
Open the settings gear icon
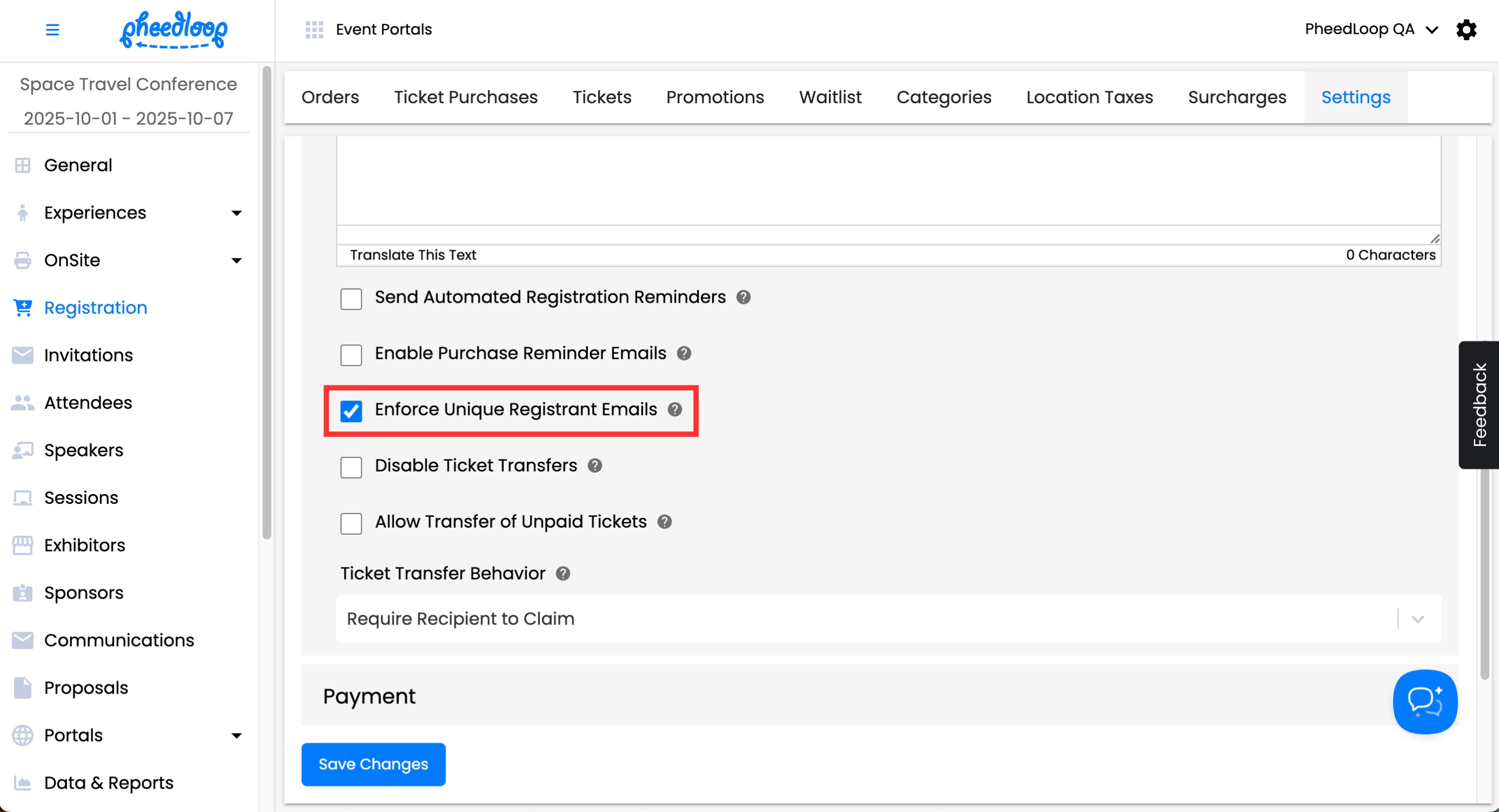(x=1466, y=30)
